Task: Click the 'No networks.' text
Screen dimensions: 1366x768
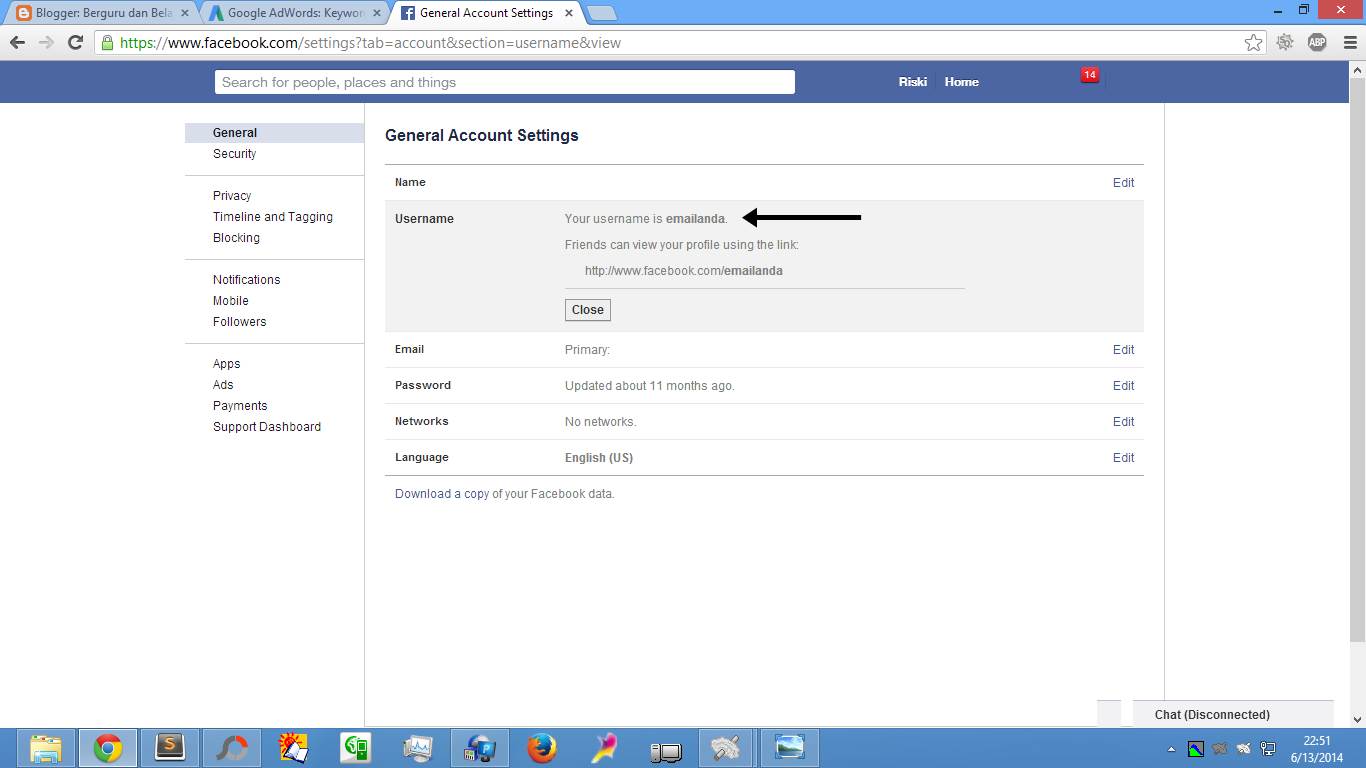Action: [601, 422]
